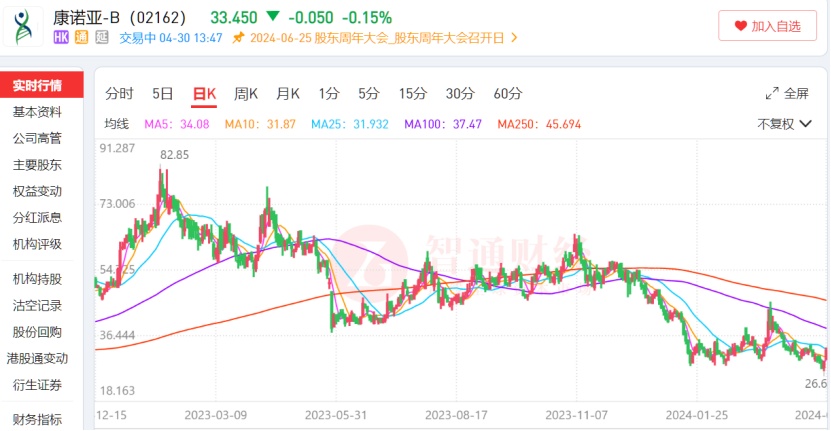Click the fullscreen expand arrows icon
Viewport: 831px width, 431px height.
[x=772, y=94]
